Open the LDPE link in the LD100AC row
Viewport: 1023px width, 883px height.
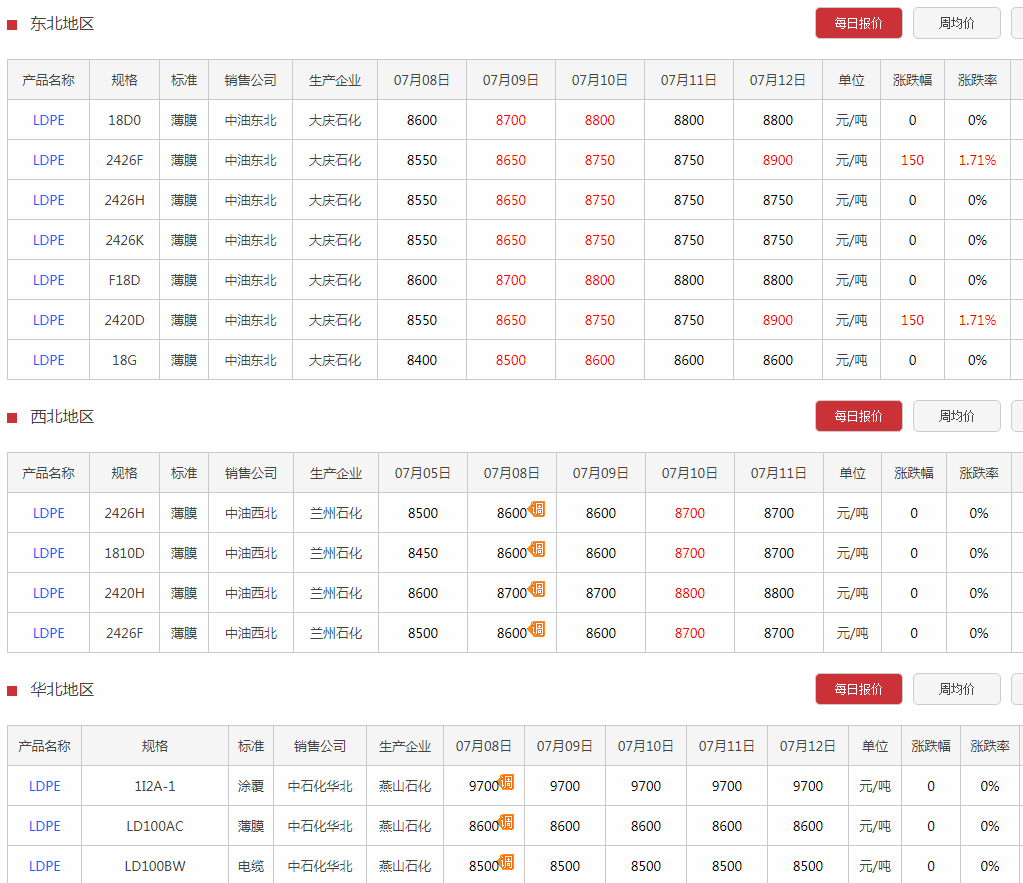point(44,826)
